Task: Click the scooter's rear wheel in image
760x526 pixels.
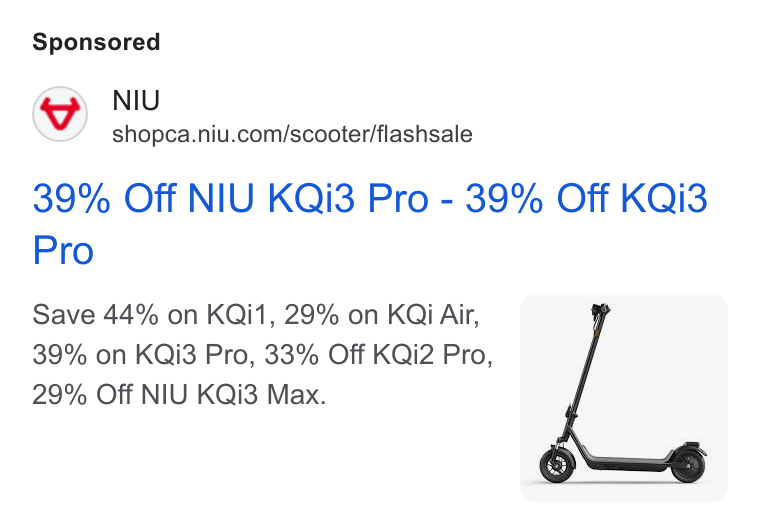Action: [x=688, y=466]
